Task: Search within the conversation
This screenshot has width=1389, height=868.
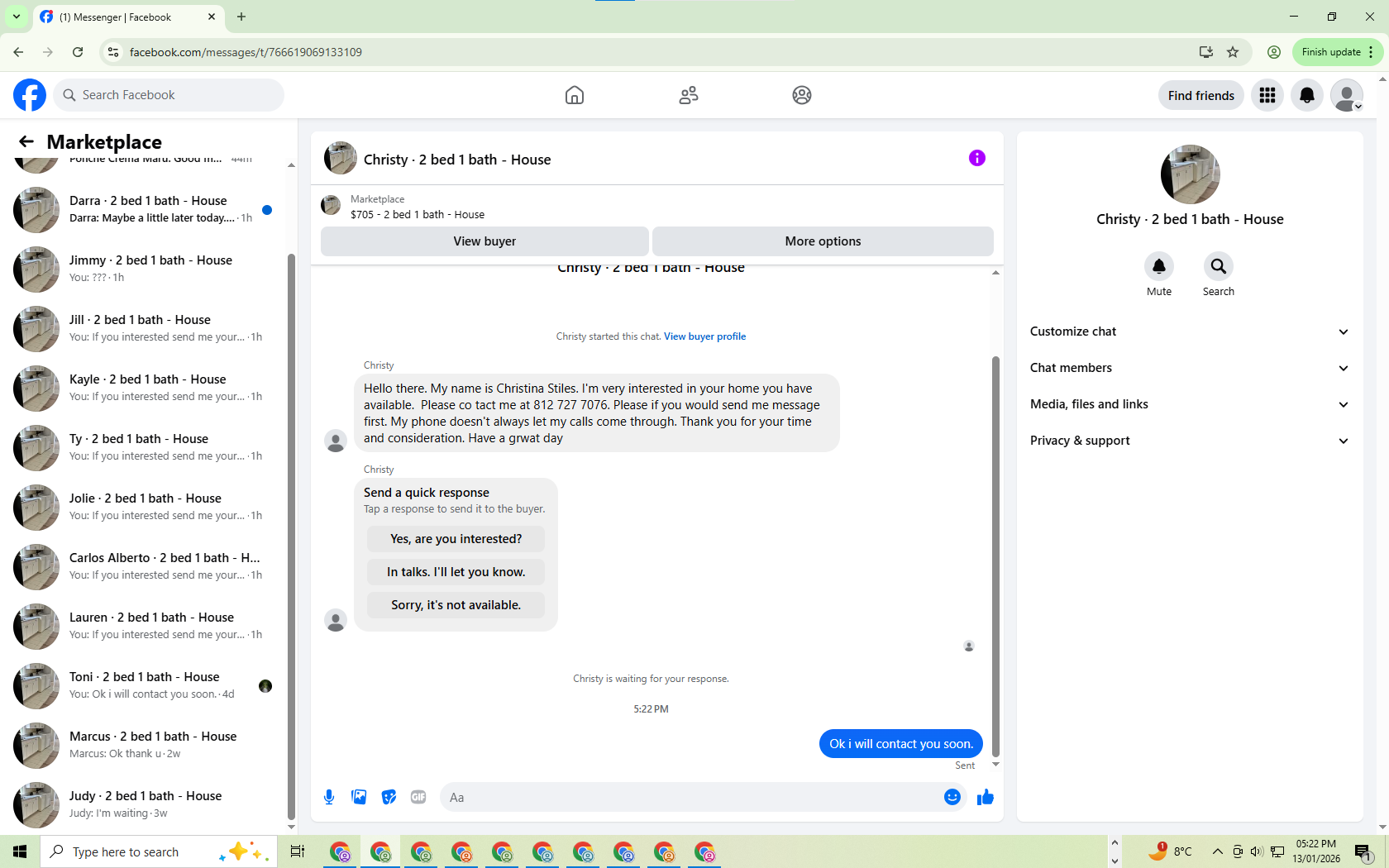Action: tap(1219, 266)
